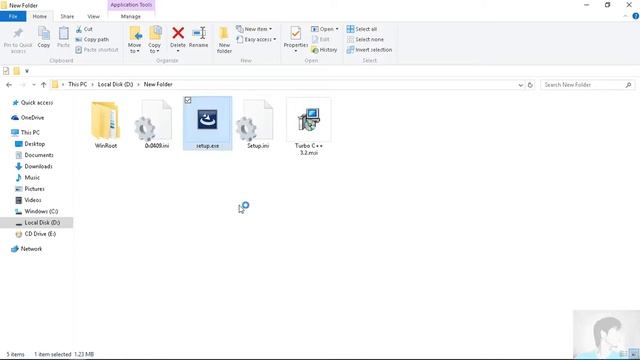This screenshot has height=360, width=640.
Task: Click Local Disk (D:) in address bar
Action: pyautogui.click(x=115, y=84)
